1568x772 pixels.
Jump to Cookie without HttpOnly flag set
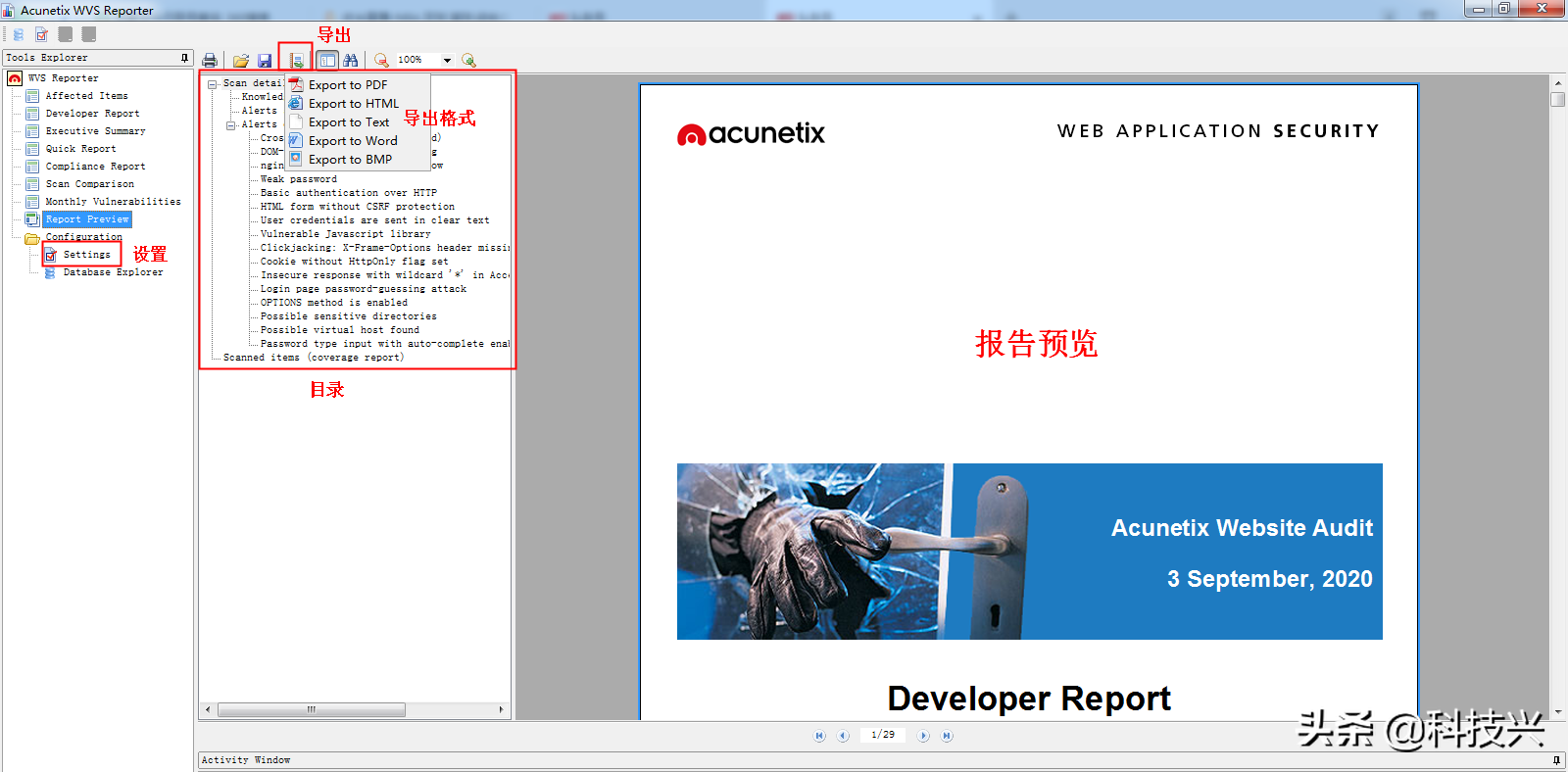pyautogui.click(x=354, y=262)
